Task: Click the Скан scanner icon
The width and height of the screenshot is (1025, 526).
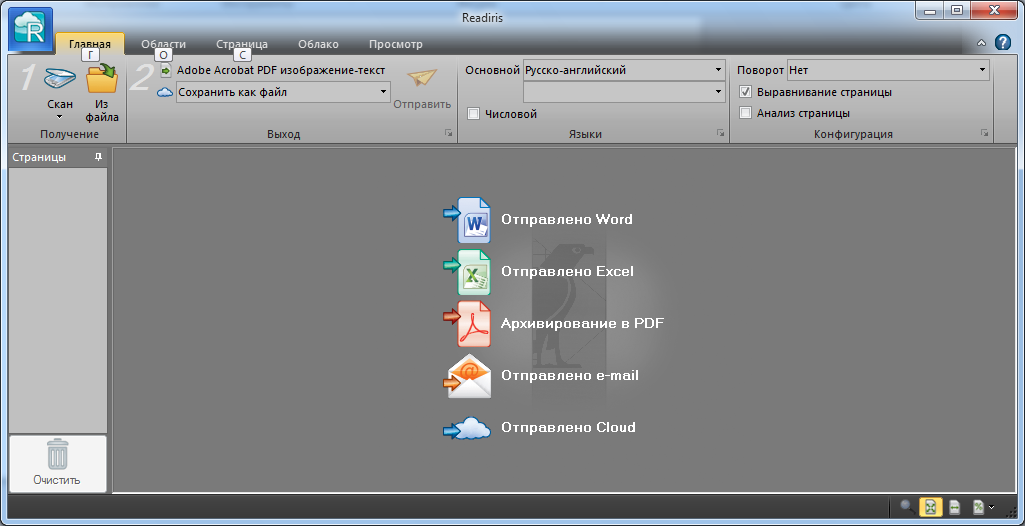Action: pyautogui.click(x=59, y=79)
